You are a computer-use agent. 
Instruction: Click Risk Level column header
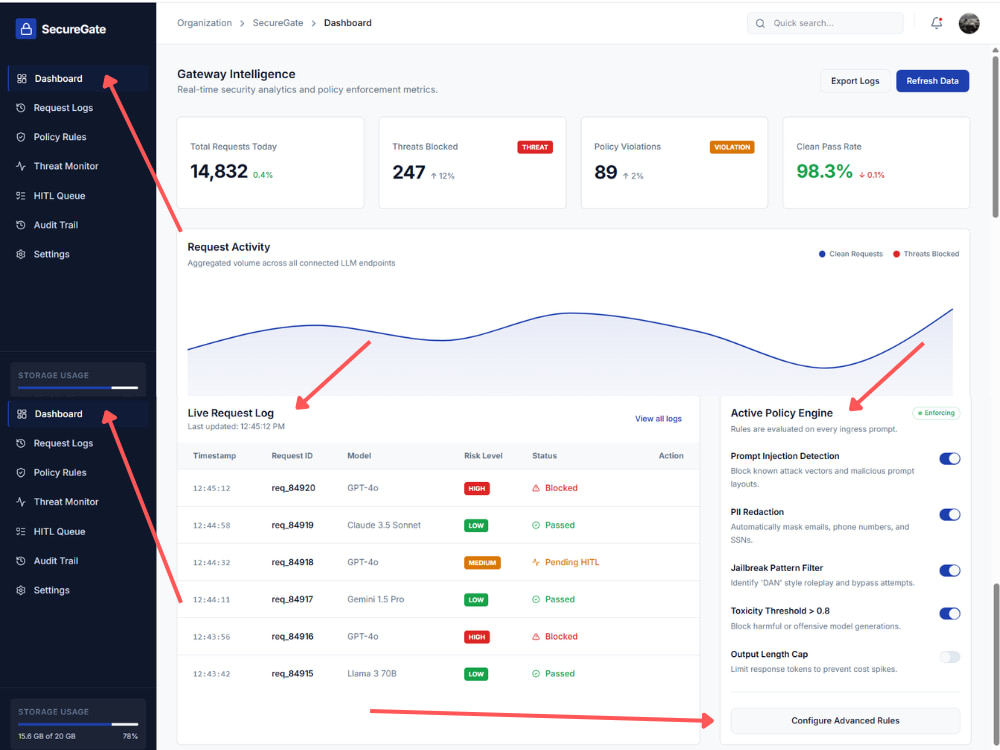pyautogui.click(x=483, y=456)
